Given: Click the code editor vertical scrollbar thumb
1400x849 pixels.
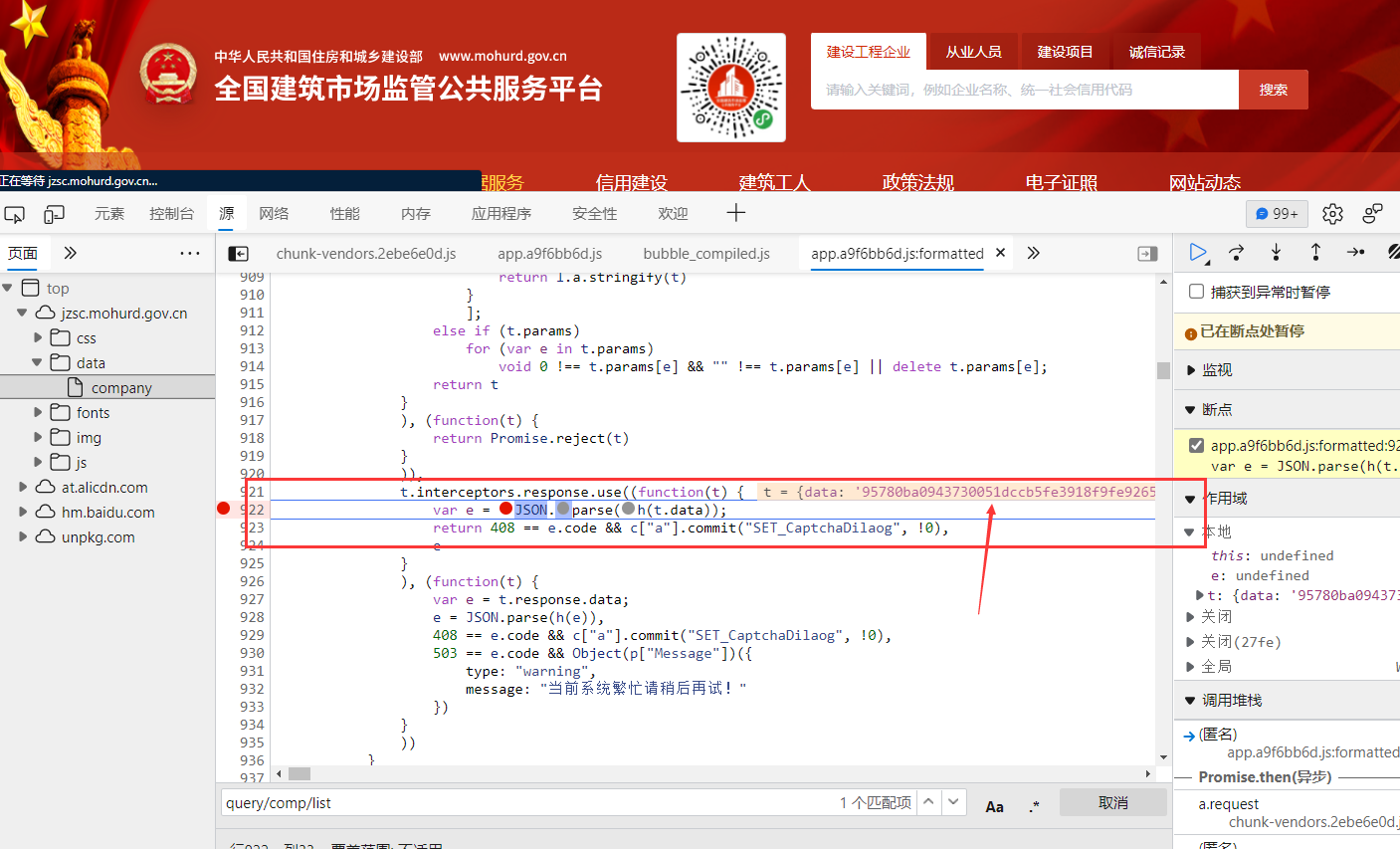Looking at the screenshot, I should click(1163, 370).
